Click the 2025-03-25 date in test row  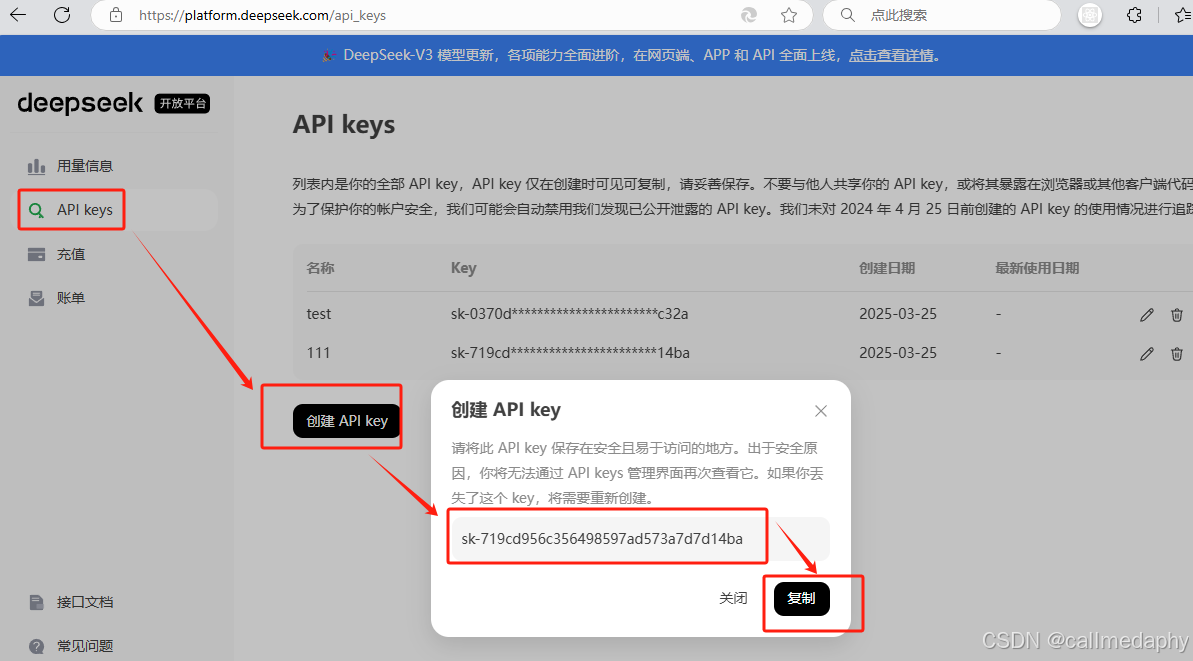(898, 314)
